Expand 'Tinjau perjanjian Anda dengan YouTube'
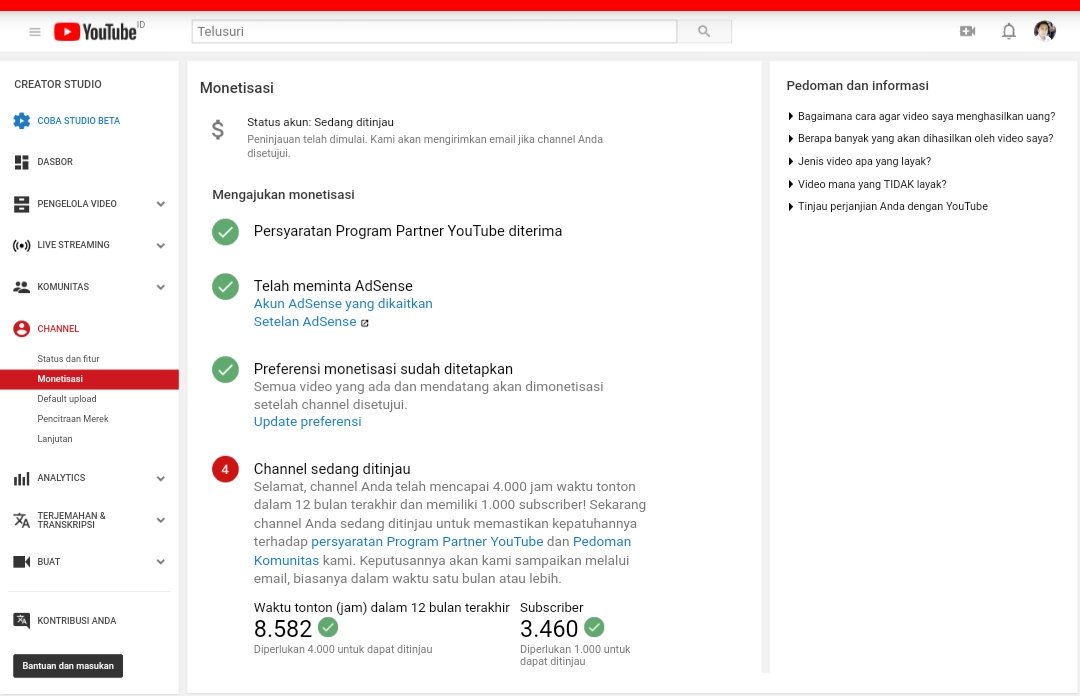 pos(888,206)
